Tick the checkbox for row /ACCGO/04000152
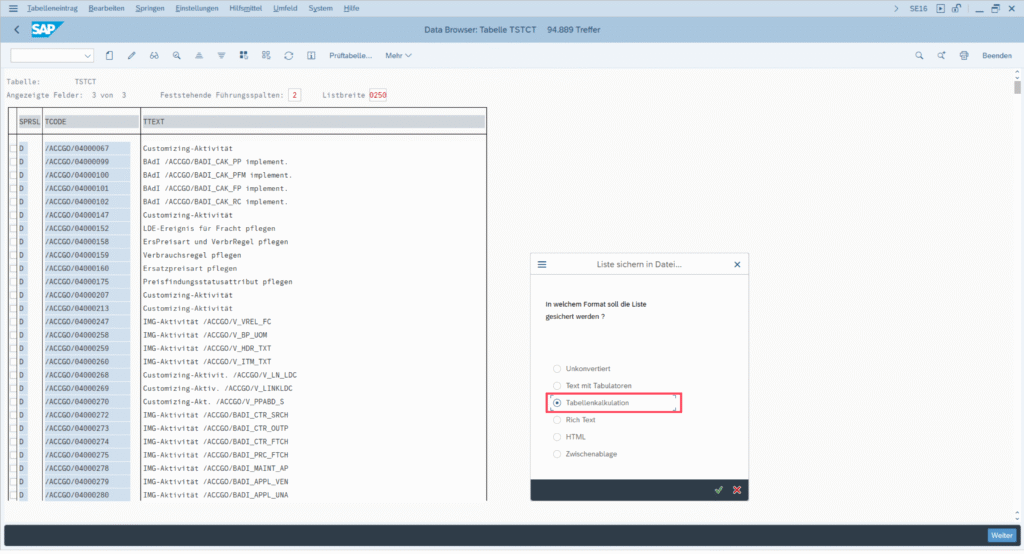Image resolution: width=1024 pixels, height=554 pixels. [13, 228]
